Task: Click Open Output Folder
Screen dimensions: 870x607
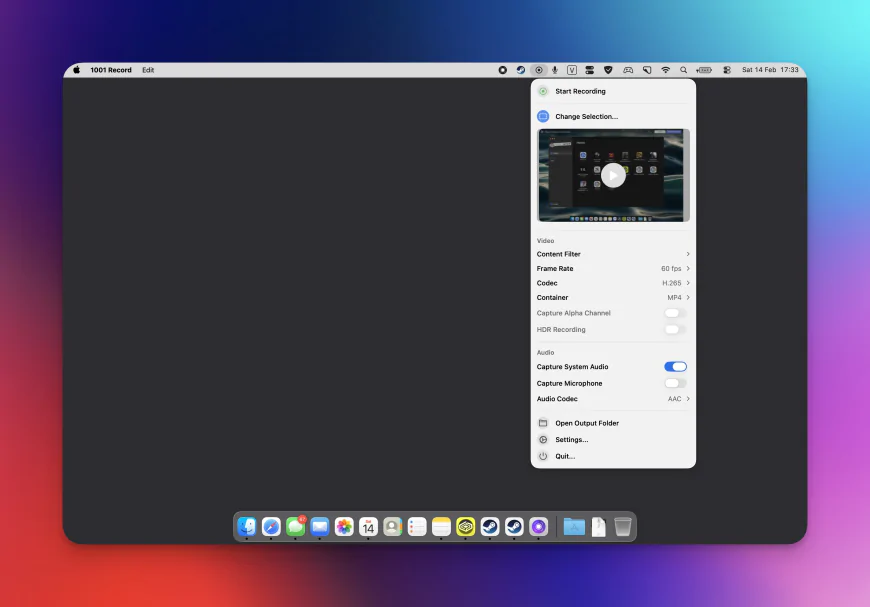Action: coord(587,423)
